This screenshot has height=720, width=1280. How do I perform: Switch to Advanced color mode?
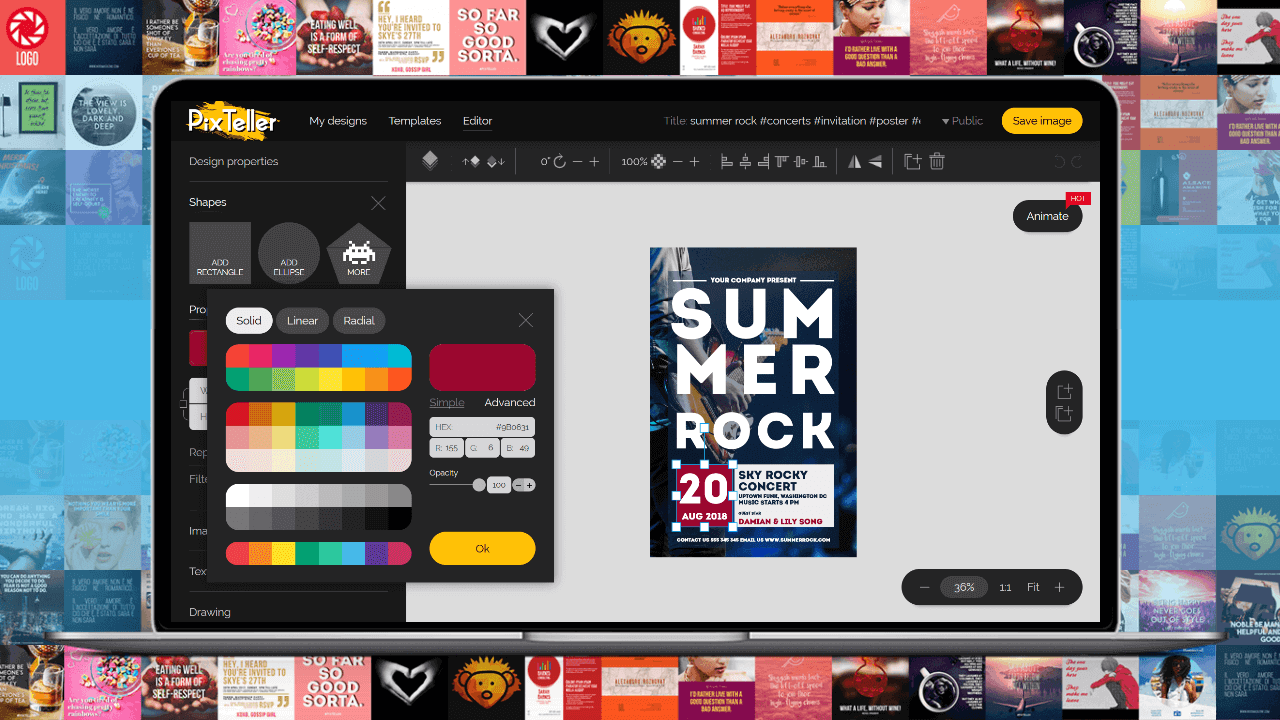[x=510, y=402]
